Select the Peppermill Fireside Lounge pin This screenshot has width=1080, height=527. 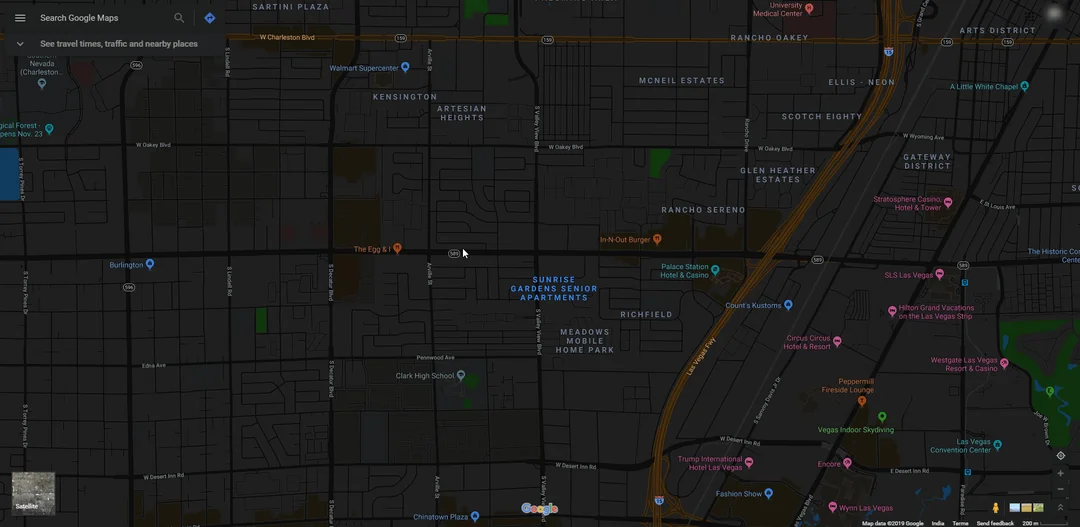(x=861, y=400)
